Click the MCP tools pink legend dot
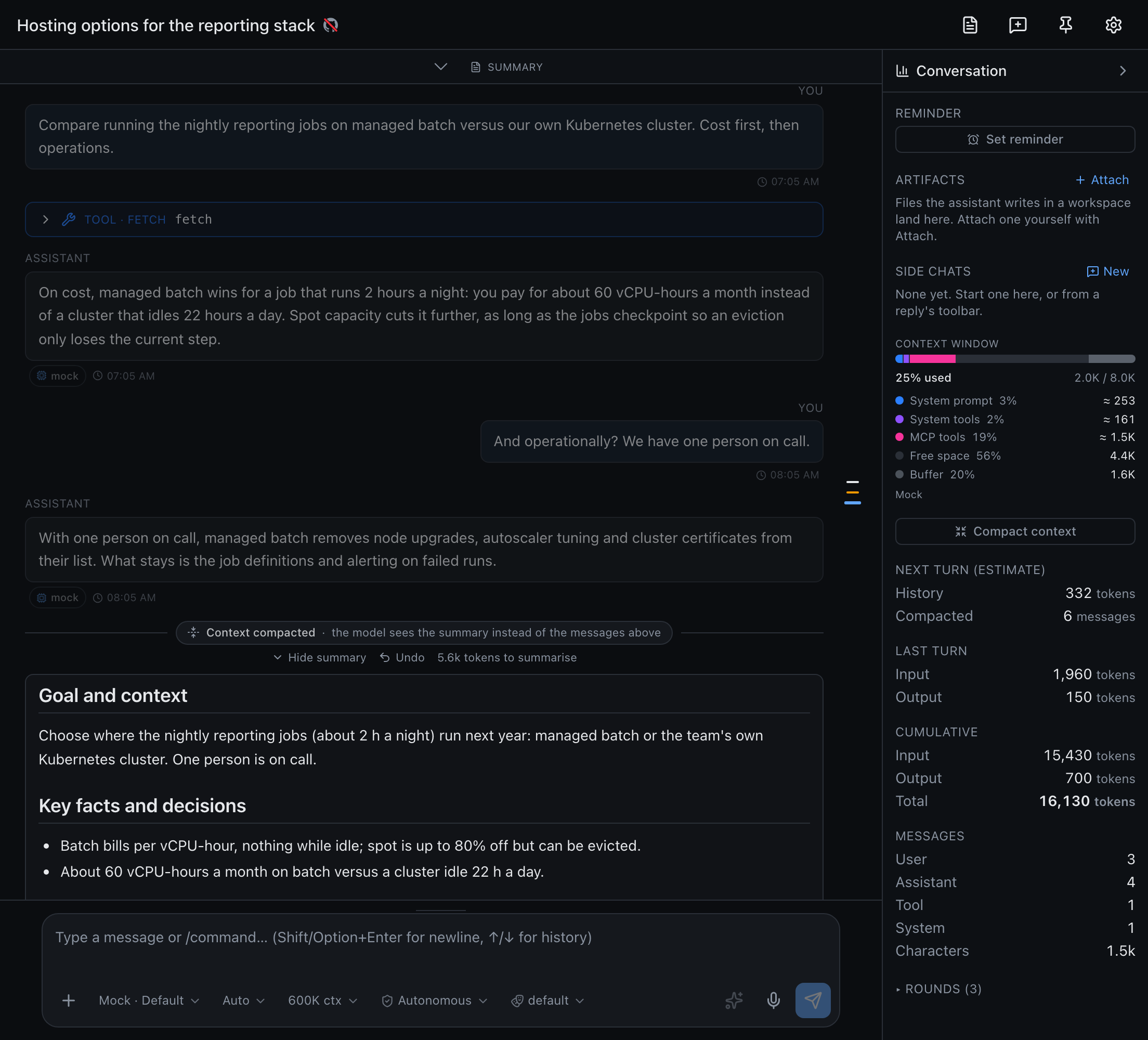The image size is (1148, 1040). click(899, 437)
